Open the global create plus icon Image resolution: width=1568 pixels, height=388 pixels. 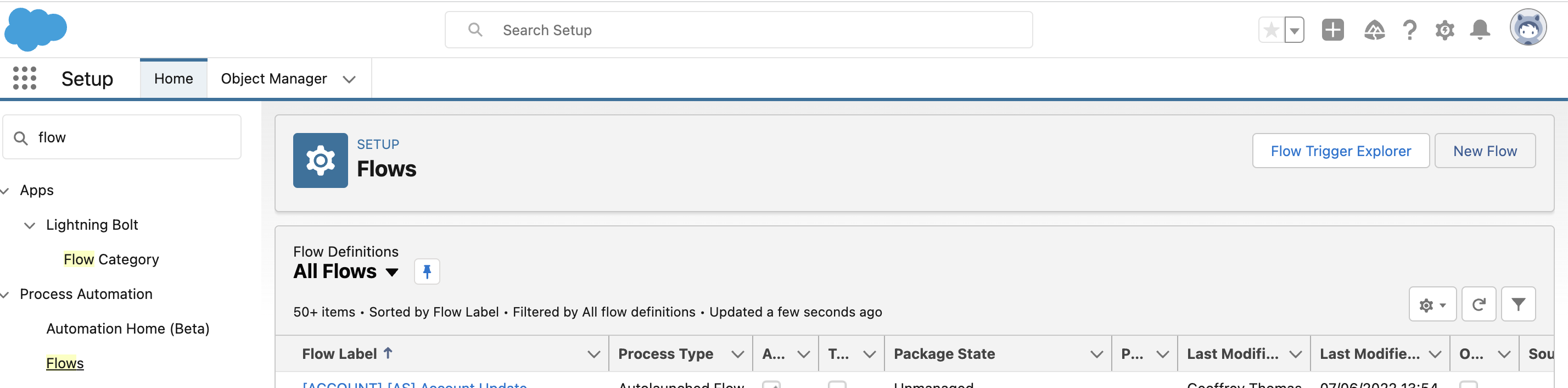point(1332,30)
